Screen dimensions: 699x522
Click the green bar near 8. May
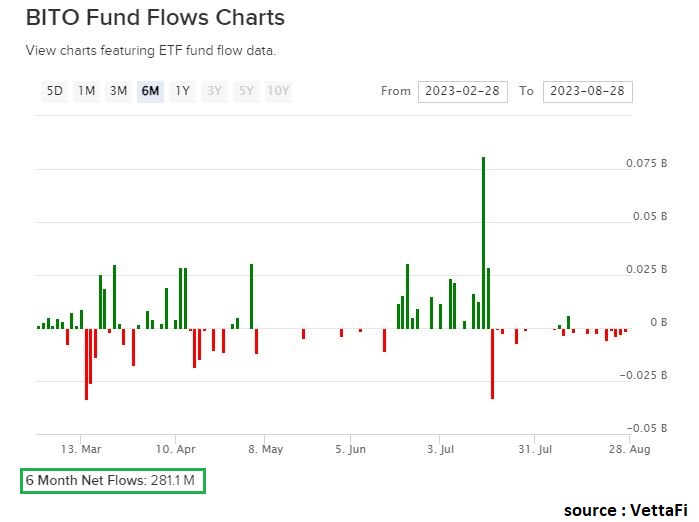251,295
